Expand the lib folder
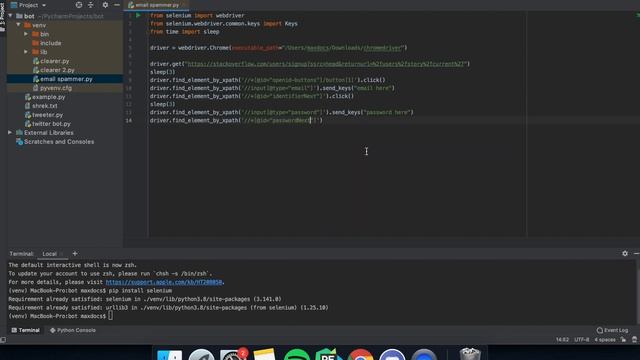The image size is (640, 360). click(26, 52)
